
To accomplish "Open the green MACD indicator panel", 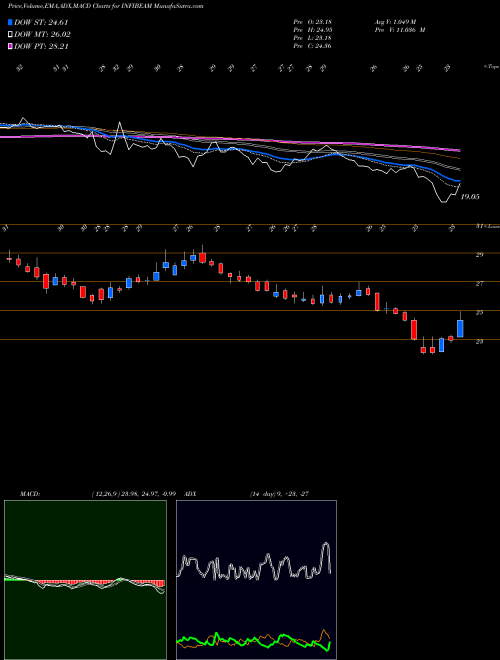I will [85, 580].
